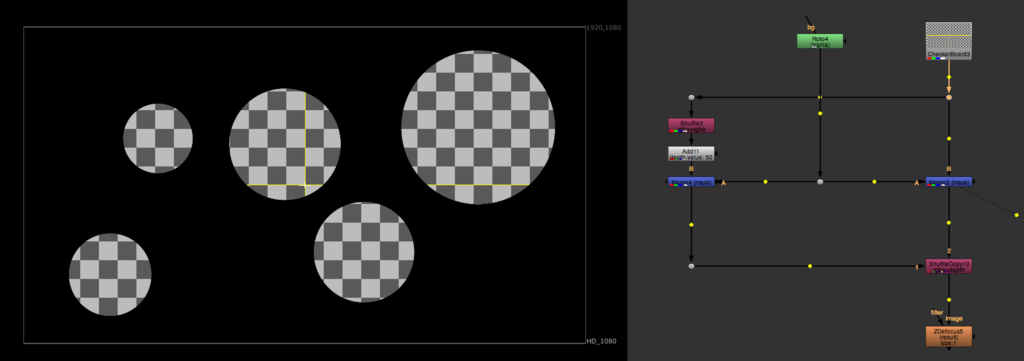Click the yellow diamond on pipe directly below Roto4

[820, 113]
